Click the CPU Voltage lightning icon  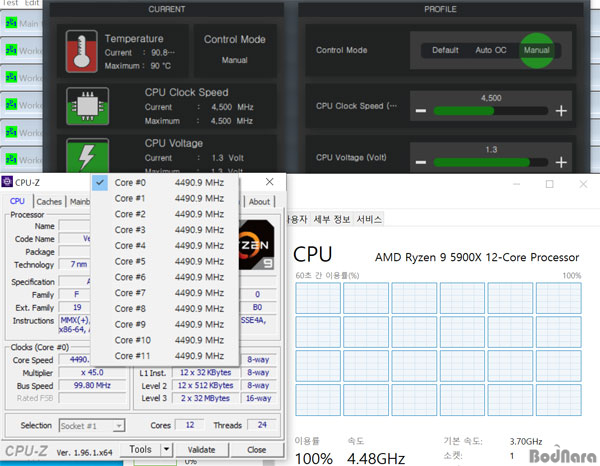(x=87, y=155)
